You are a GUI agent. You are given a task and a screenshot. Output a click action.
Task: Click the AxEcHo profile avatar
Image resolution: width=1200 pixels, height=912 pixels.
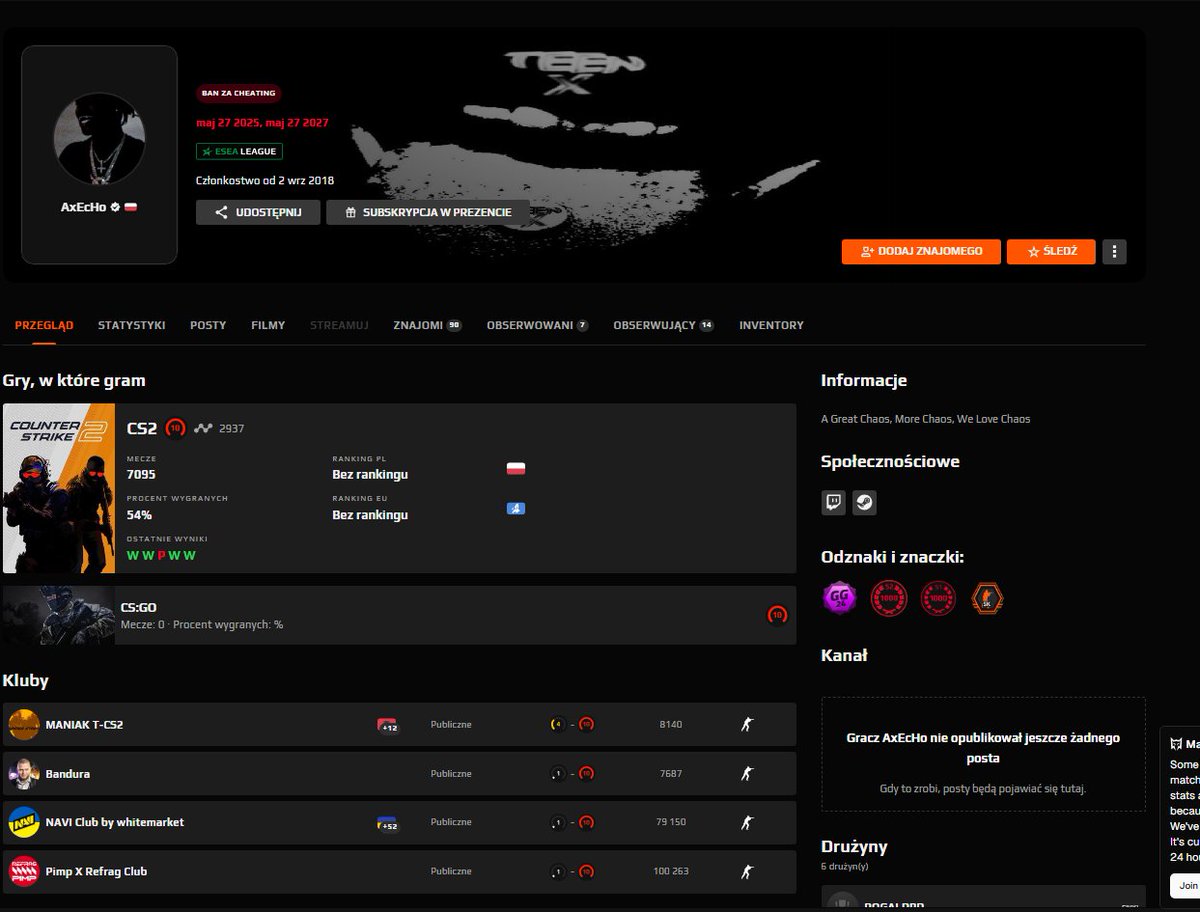coord(99,139)
